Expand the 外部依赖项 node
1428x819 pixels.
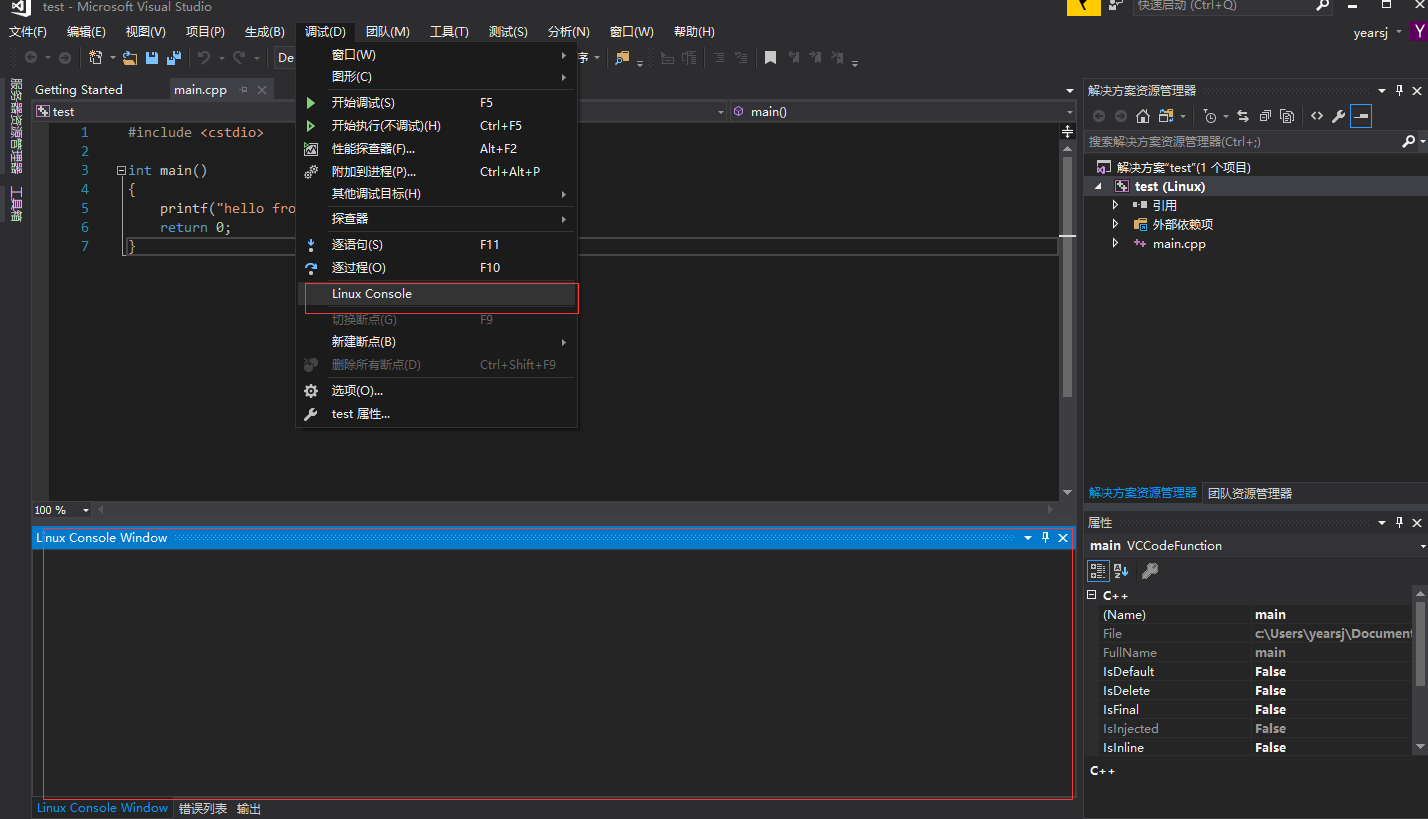(1116, 224)
